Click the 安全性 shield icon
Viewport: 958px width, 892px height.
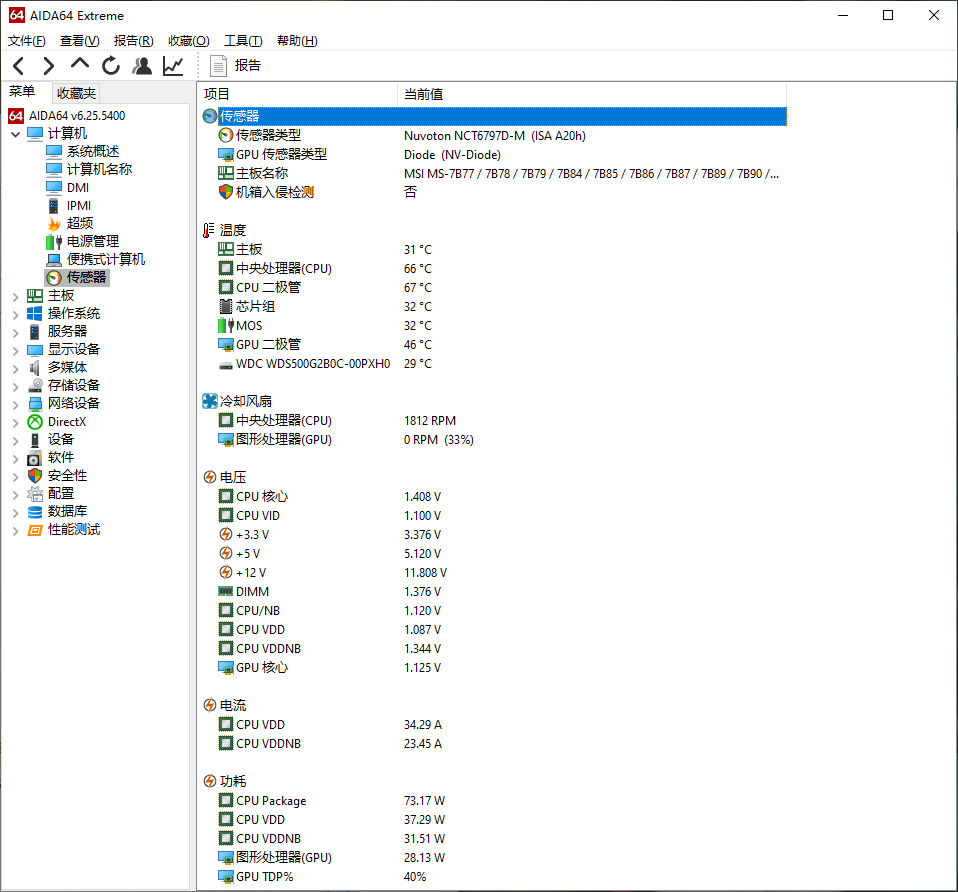(x=35, y=475)
